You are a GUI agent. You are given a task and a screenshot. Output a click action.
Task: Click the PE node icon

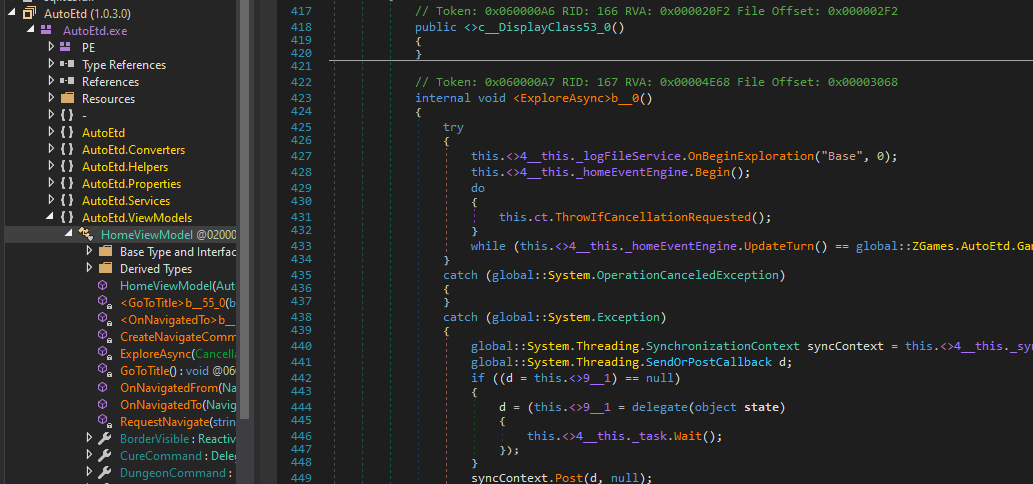(68, 48)
